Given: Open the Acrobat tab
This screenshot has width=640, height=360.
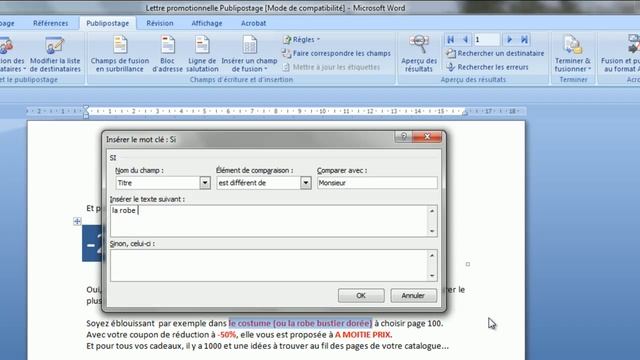Looking at the screenshot, I should click(x=253, y=23).
